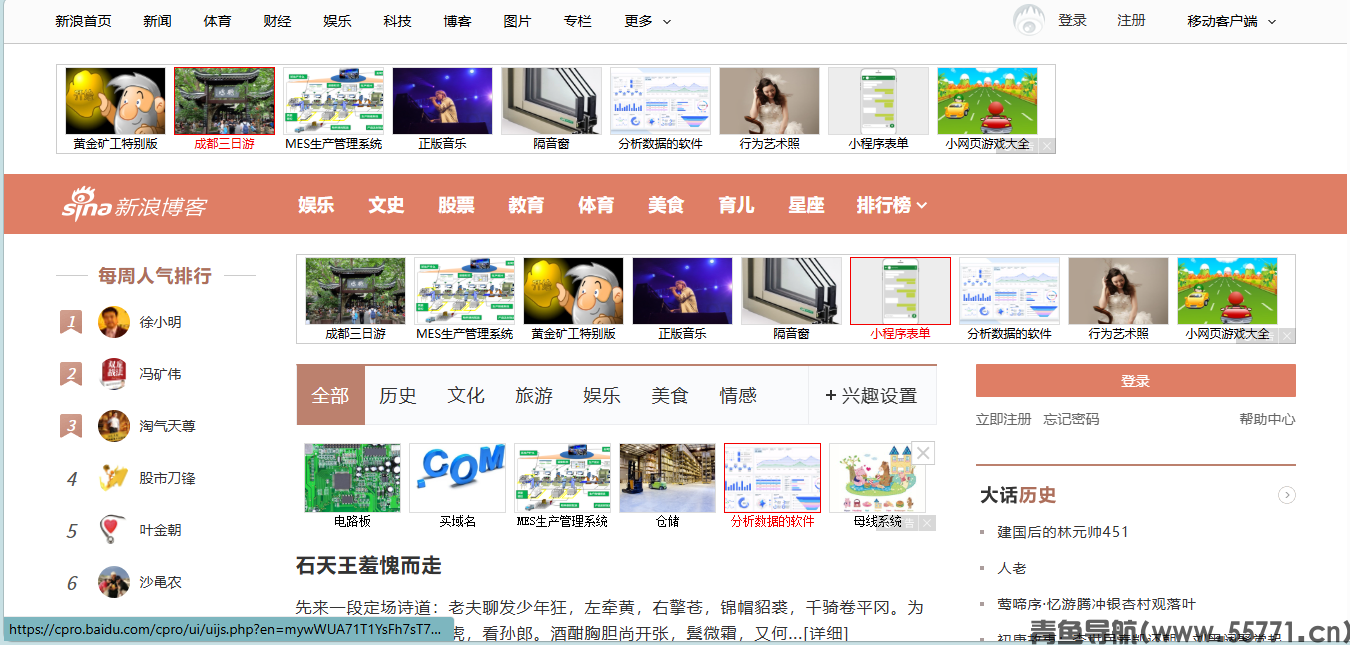
Task: Open 财经 in top navigation
Action: (277, 21)
